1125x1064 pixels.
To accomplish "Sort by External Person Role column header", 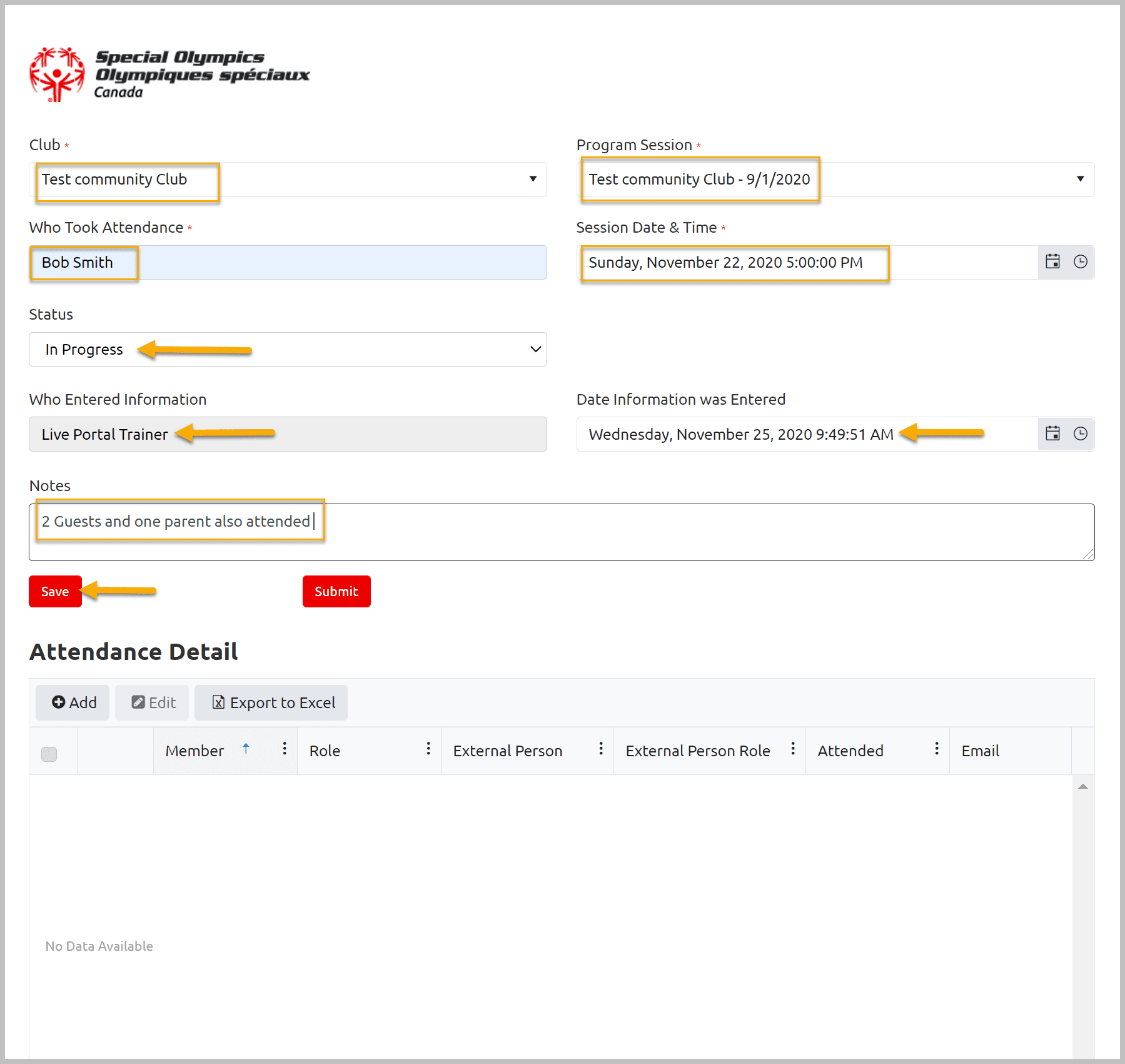I will click(x=698, y=751).
